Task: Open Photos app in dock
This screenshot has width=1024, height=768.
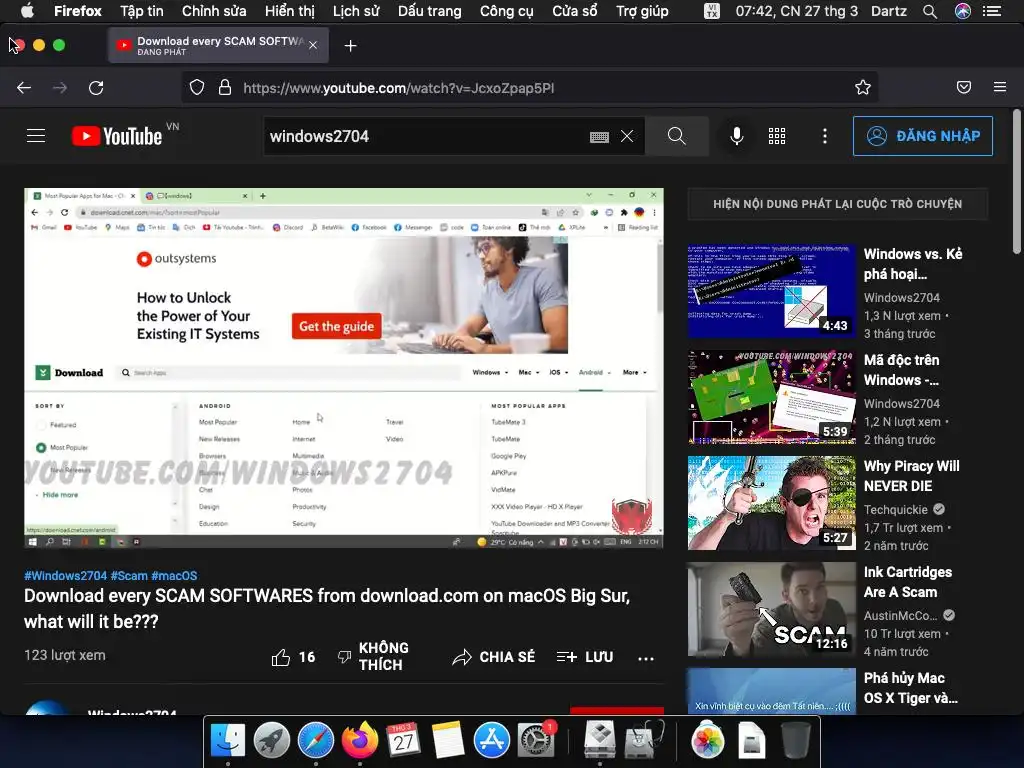Action: pos(707,740)
